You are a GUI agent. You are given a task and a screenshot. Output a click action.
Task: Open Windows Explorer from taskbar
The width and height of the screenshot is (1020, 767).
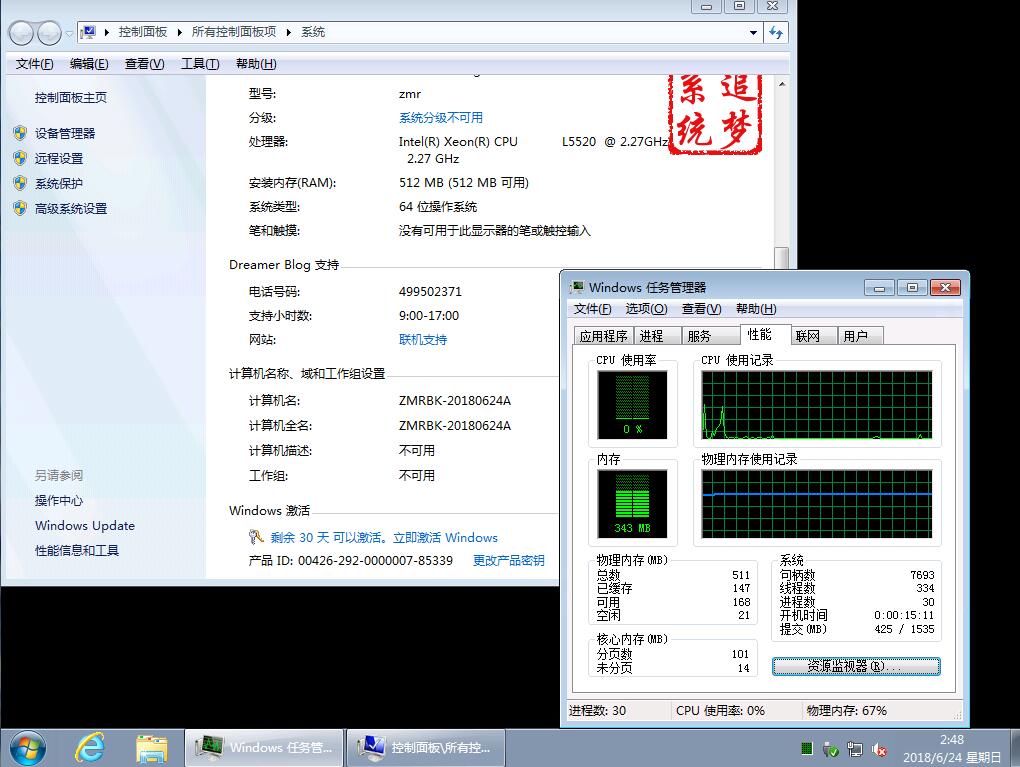(x=152, y=748)
